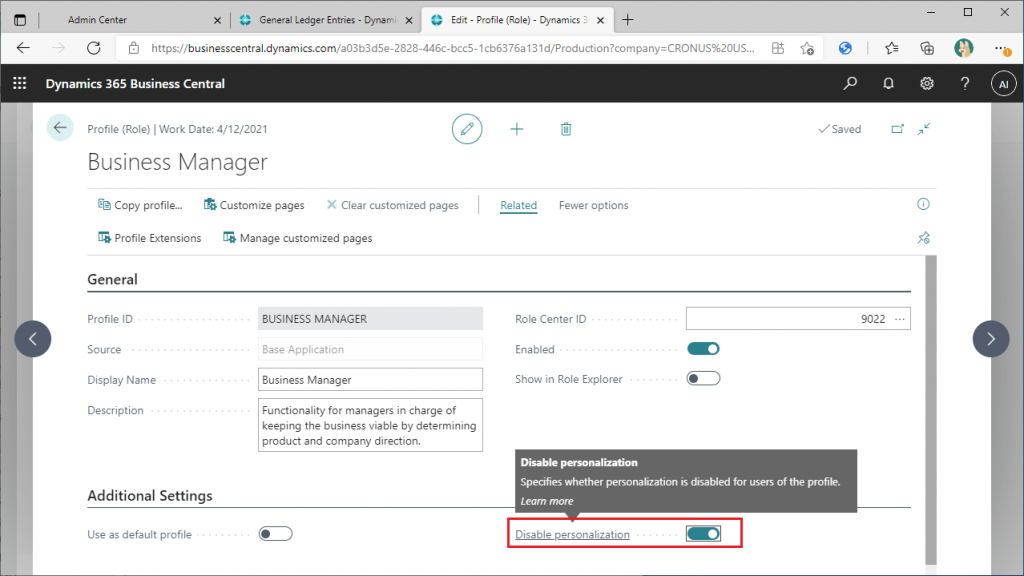Open browser Collections

(927, 48)
